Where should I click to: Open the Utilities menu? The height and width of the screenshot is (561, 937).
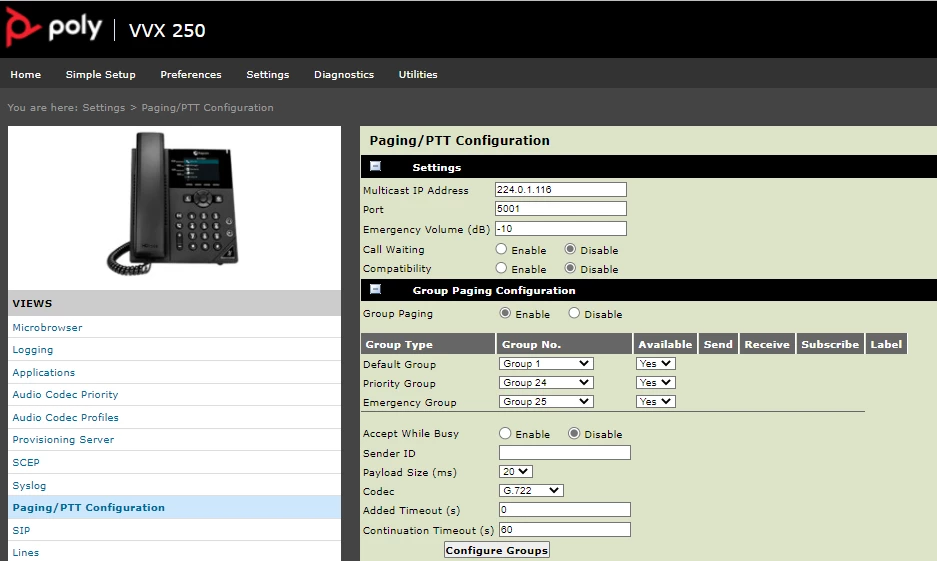point(418,75)
